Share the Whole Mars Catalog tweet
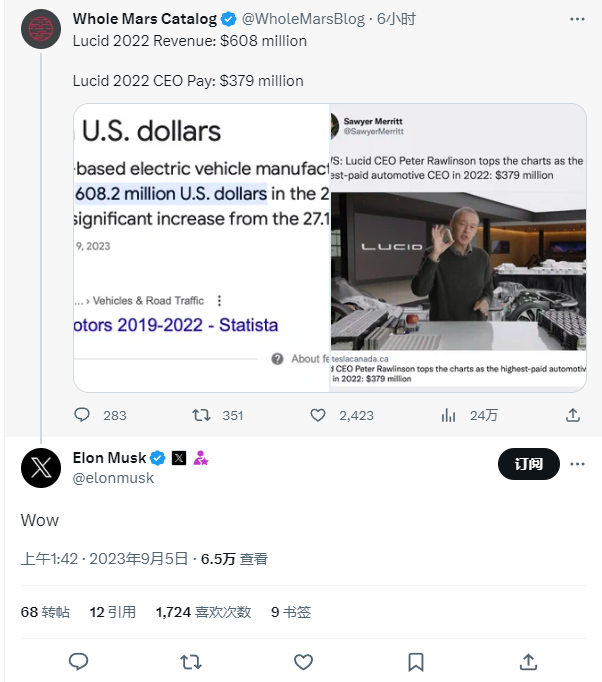The image size is (602, 682). click(573, 415)
